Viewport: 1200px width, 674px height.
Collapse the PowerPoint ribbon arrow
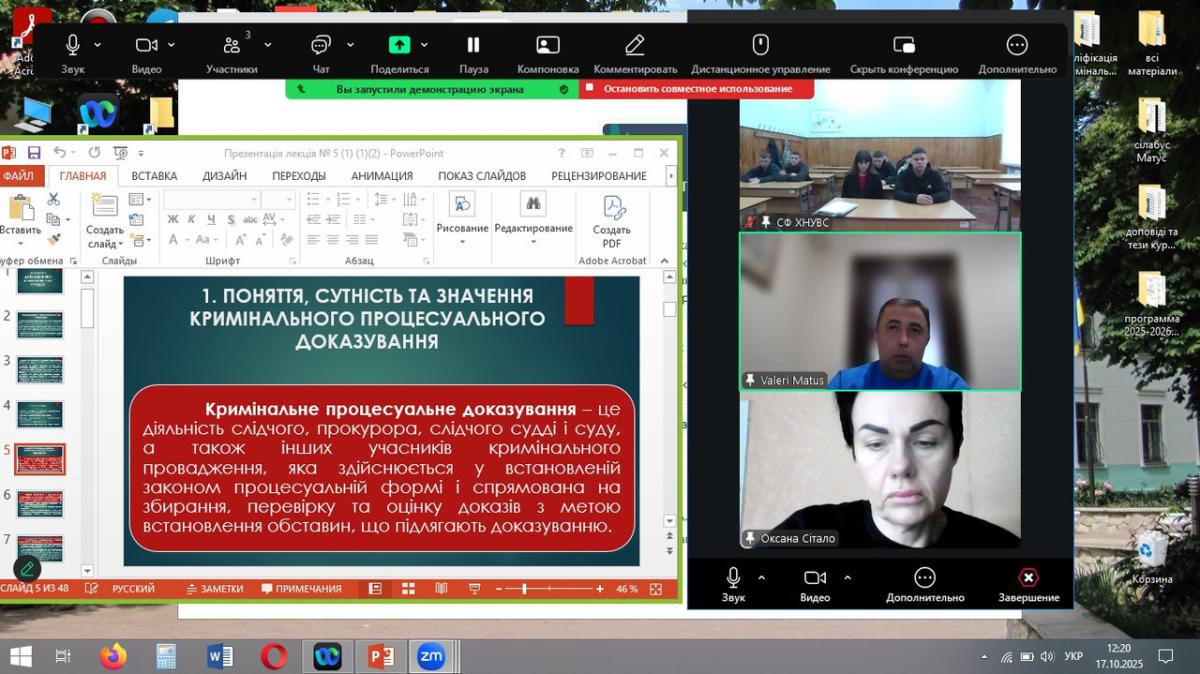pos(663,261)
